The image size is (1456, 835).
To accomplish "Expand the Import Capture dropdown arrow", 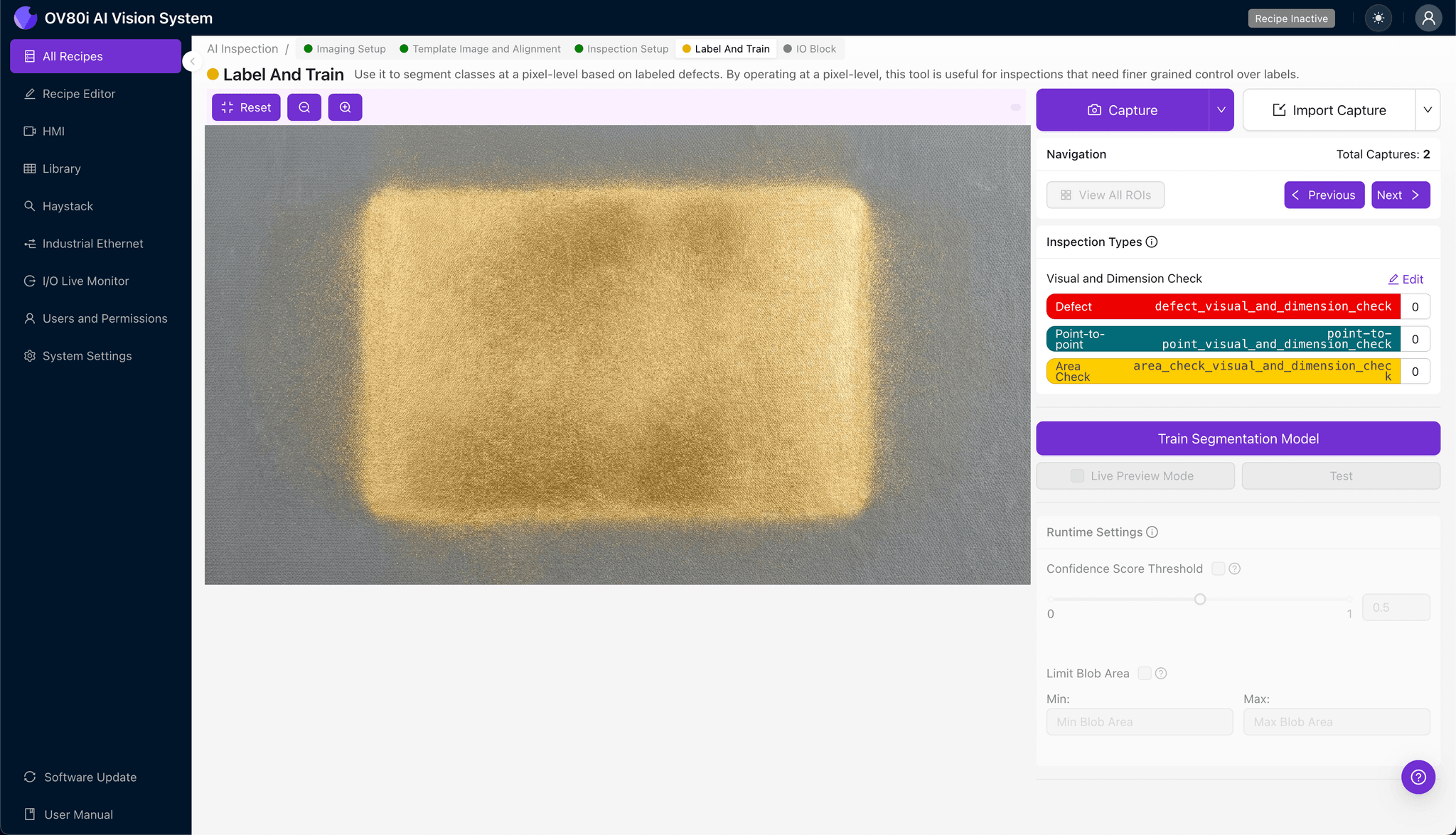I will point(1428,110).
